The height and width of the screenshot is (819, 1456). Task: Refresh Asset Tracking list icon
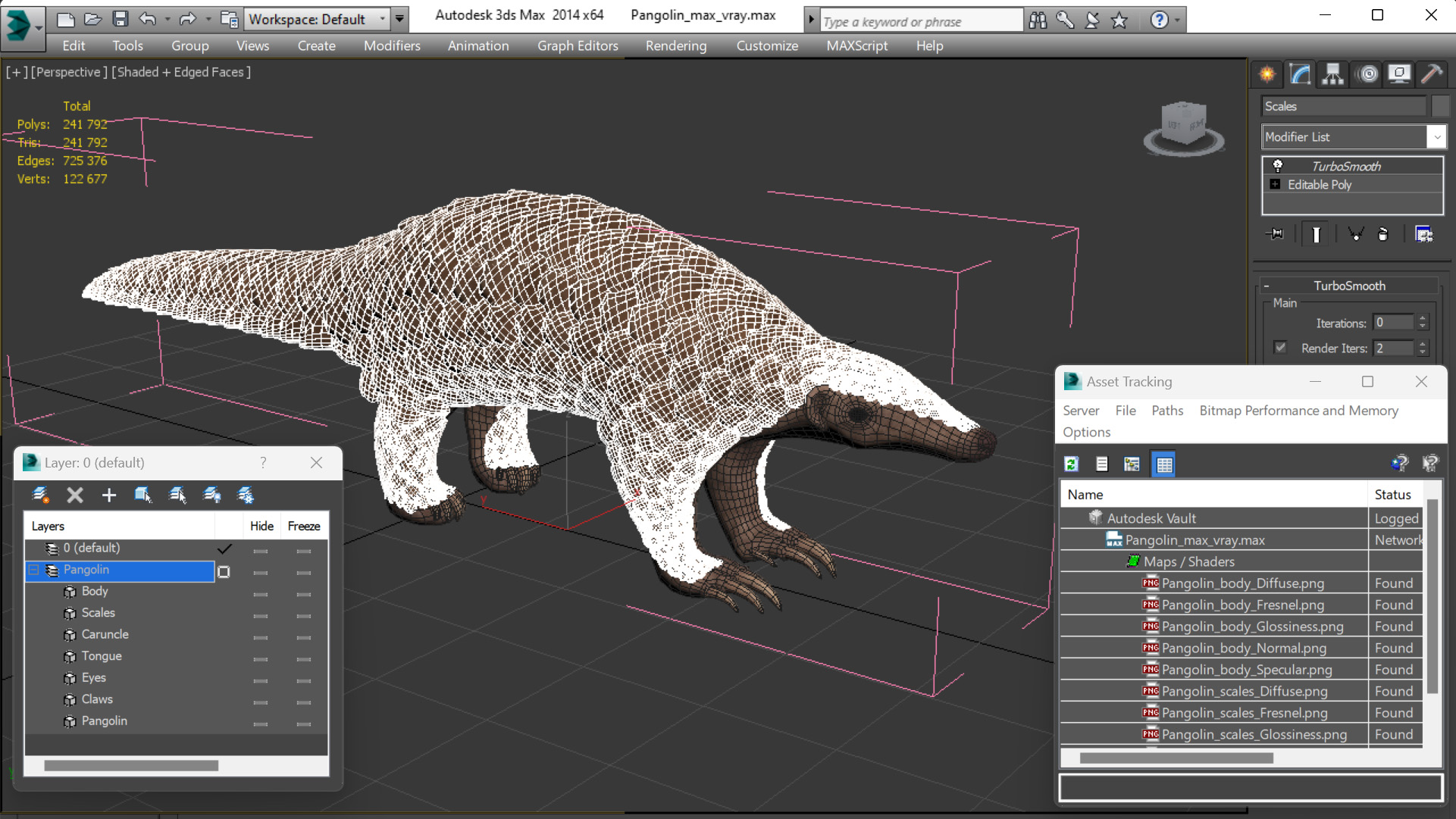click(1071, 464)
